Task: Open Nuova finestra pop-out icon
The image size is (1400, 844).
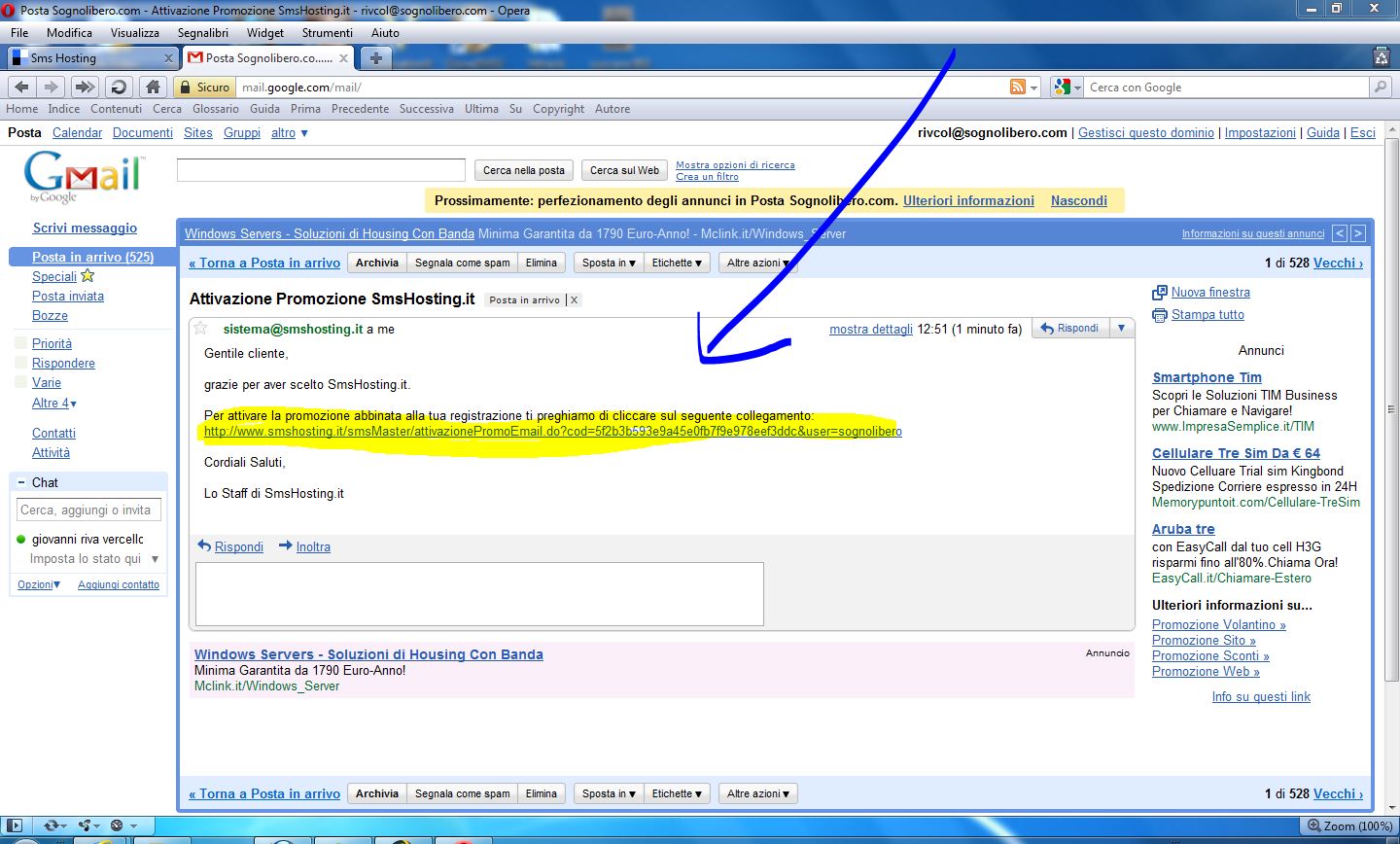Action: point(1159,292)
